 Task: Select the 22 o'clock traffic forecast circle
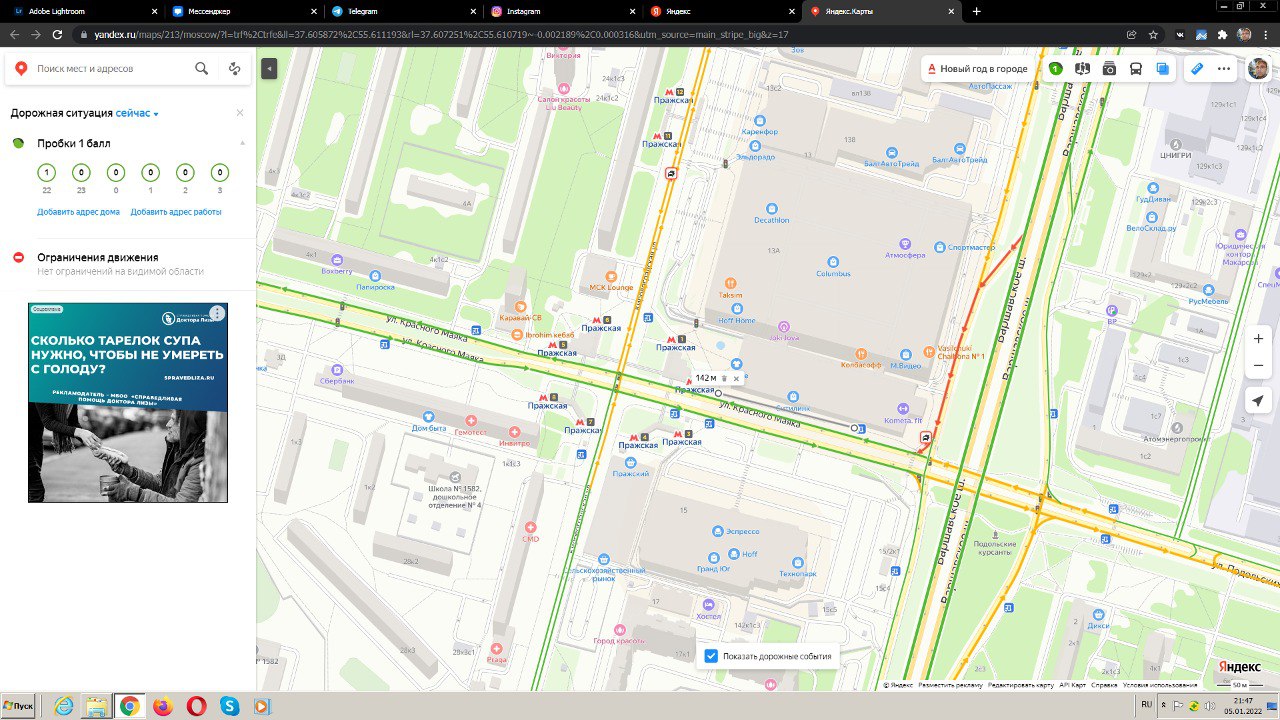(x=46, y=174)
